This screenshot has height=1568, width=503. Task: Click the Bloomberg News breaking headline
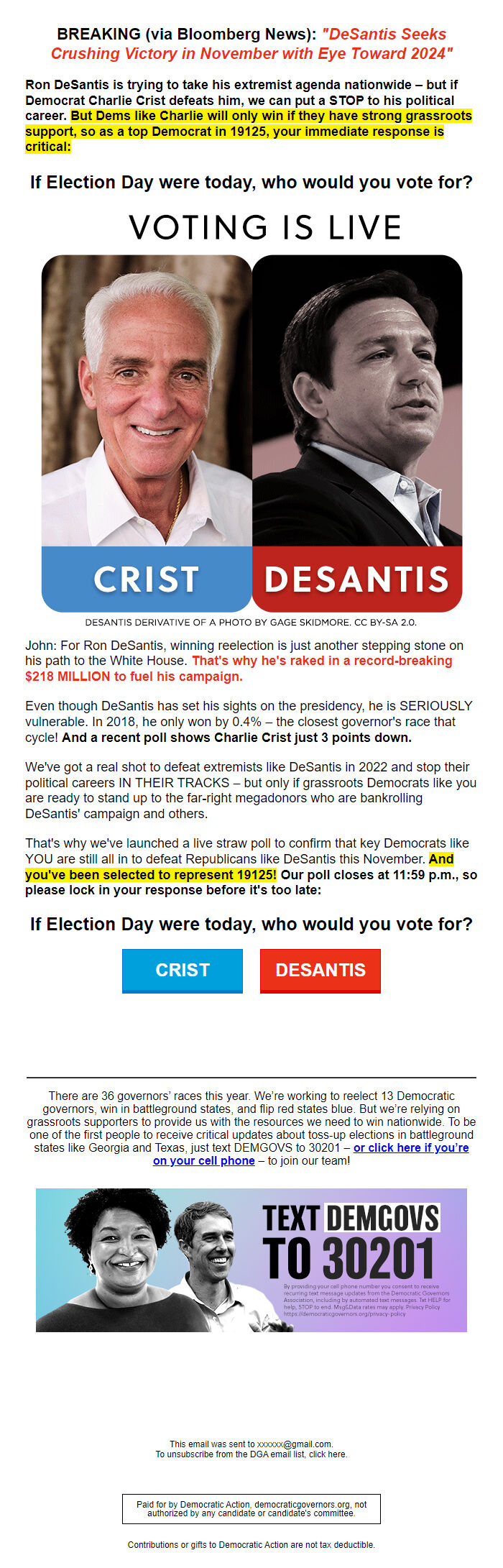[x=251, y=43]
